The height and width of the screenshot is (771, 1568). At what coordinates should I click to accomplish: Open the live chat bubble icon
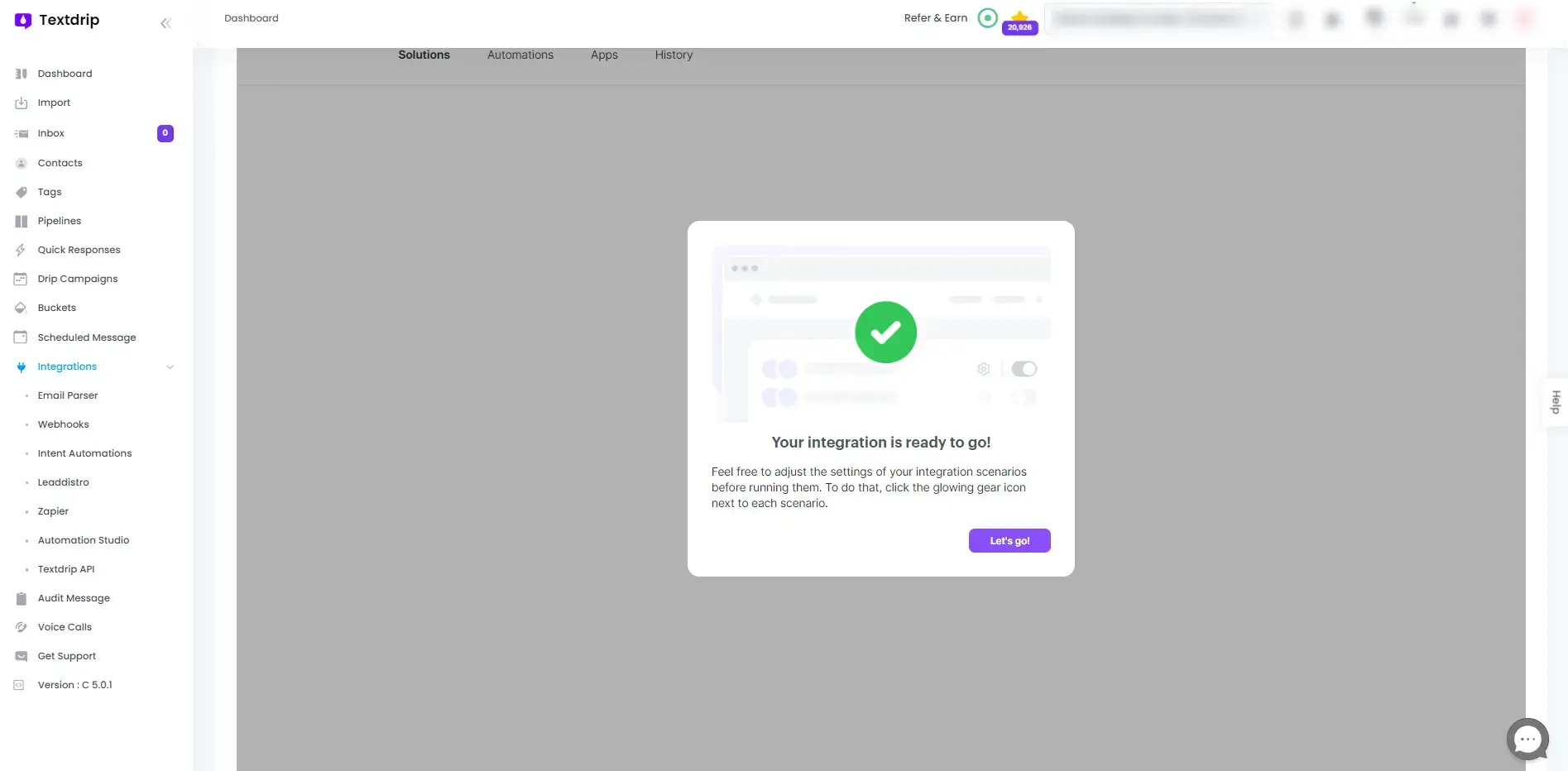click(x=1527, y=739)
